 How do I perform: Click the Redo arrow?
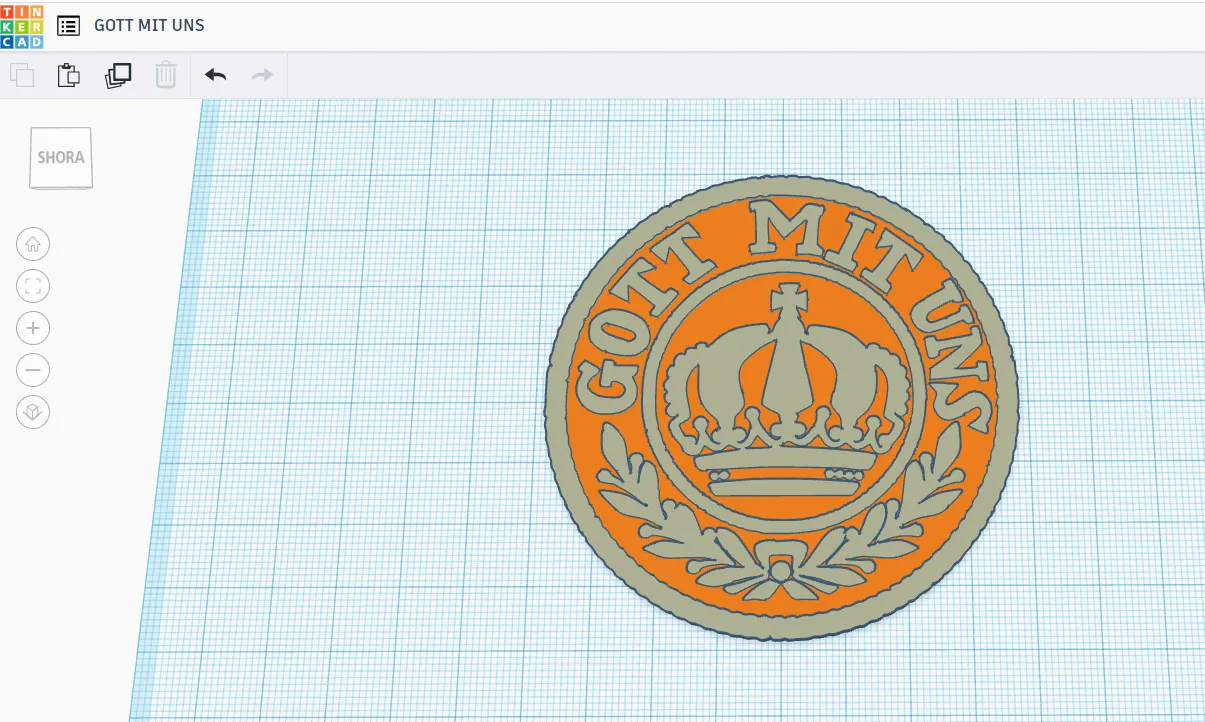pyautogui.click(x=262, y=75)
